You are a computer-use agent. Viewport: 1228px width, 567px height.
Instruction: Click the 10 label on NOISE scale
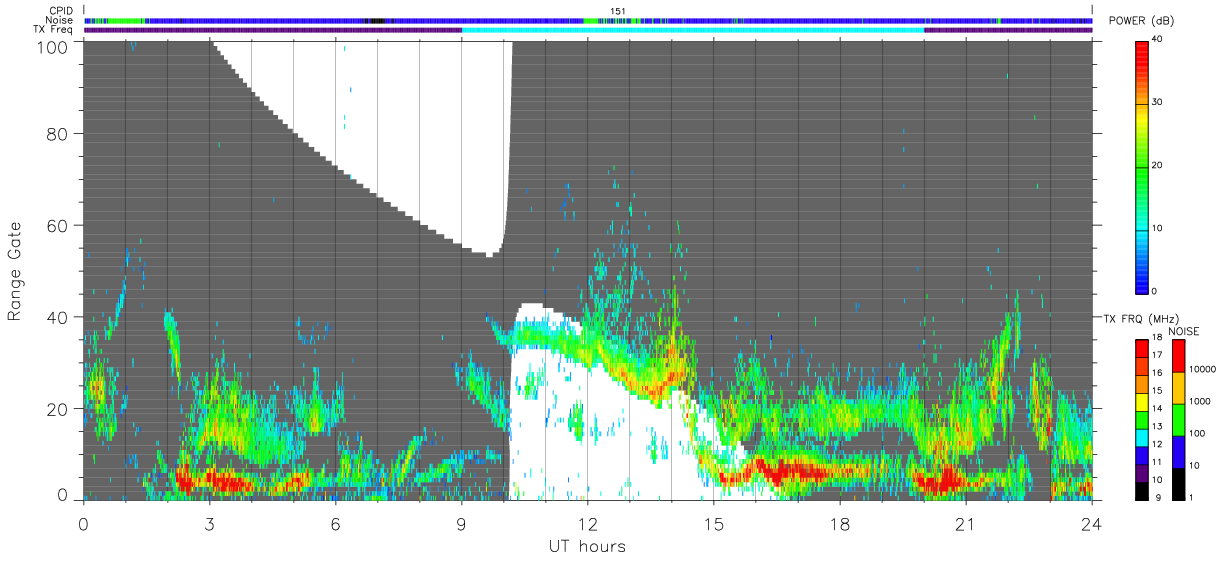tap(1193, 465)
